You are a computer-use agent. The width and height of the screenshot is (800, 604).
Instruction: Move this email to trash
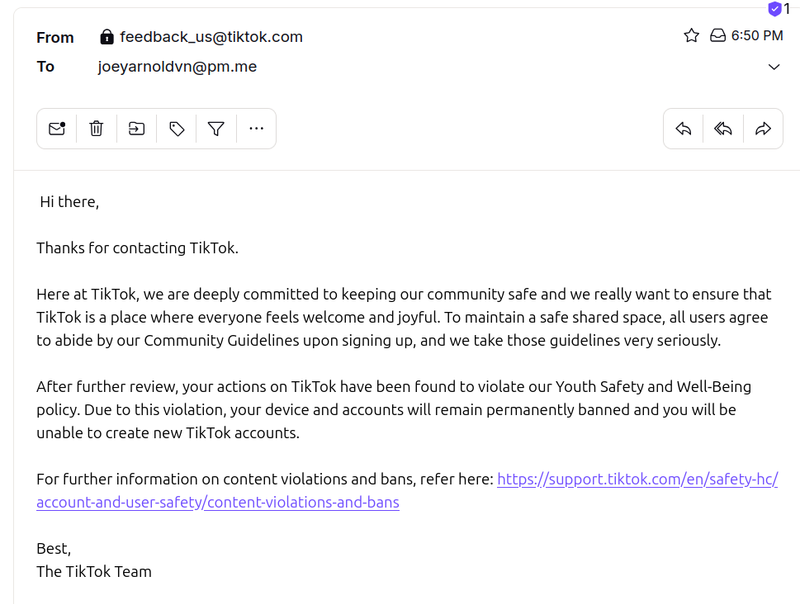point(96,129)
